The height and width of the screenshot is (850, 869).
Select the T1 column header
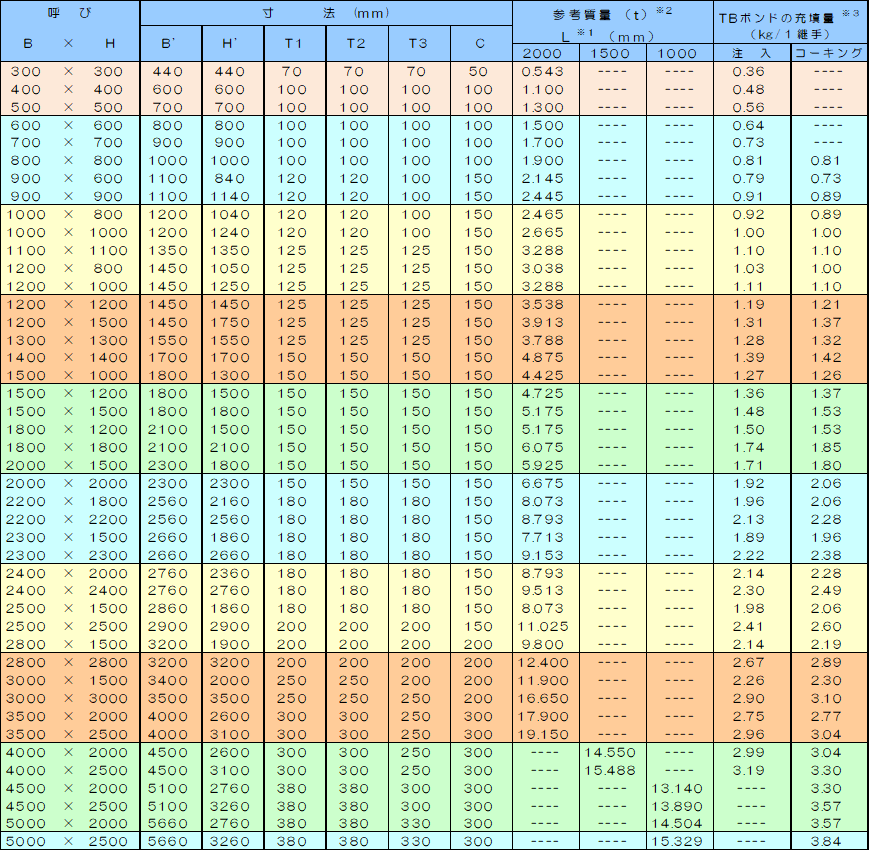[x=294, y=43]
